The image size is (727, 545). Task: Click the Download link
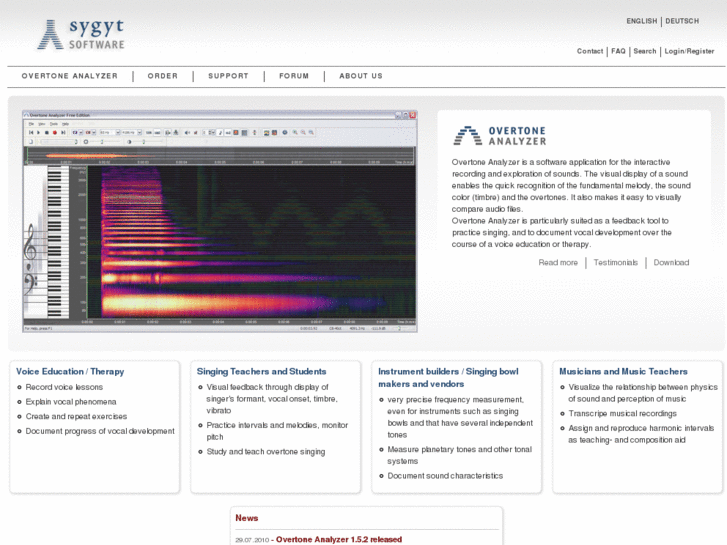coord(671,263)
